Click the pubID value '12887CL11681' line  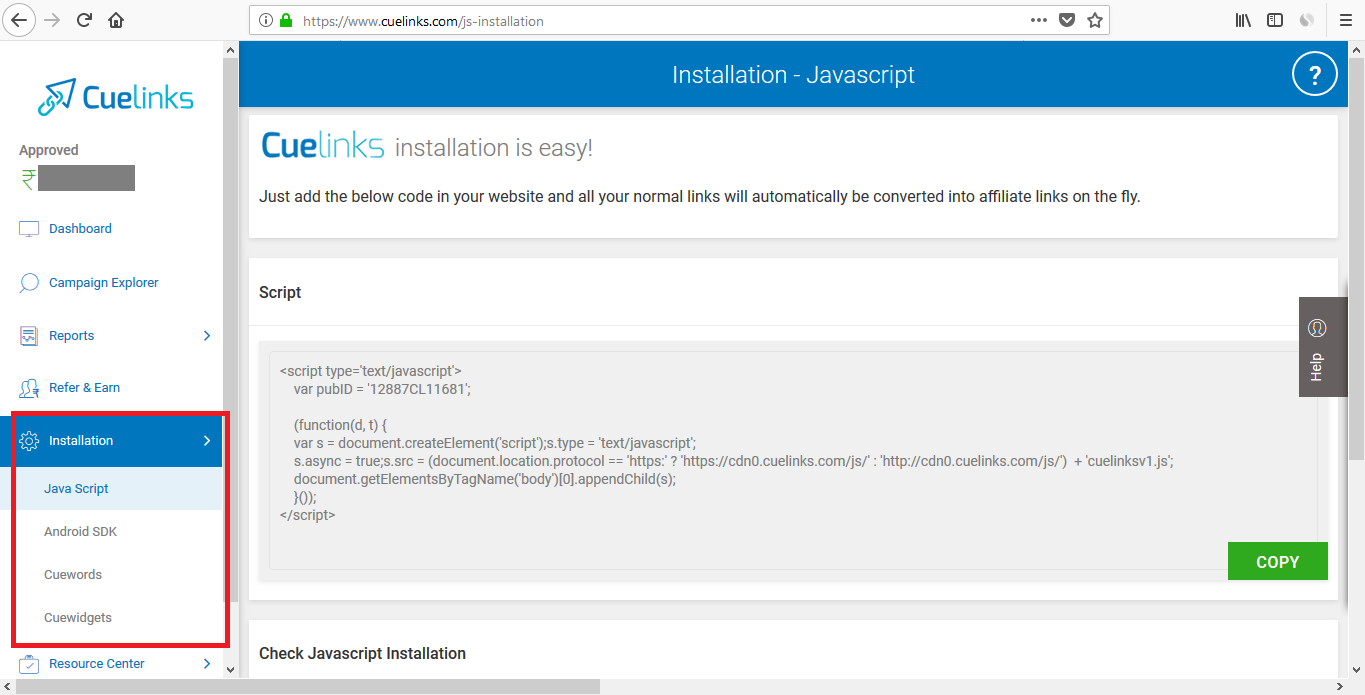coord(382,389)
